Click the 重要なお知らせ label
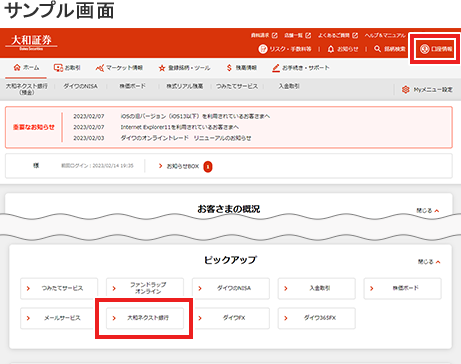Image resolution: width=461 pixels, height=364 pixels. pos(34,127)
